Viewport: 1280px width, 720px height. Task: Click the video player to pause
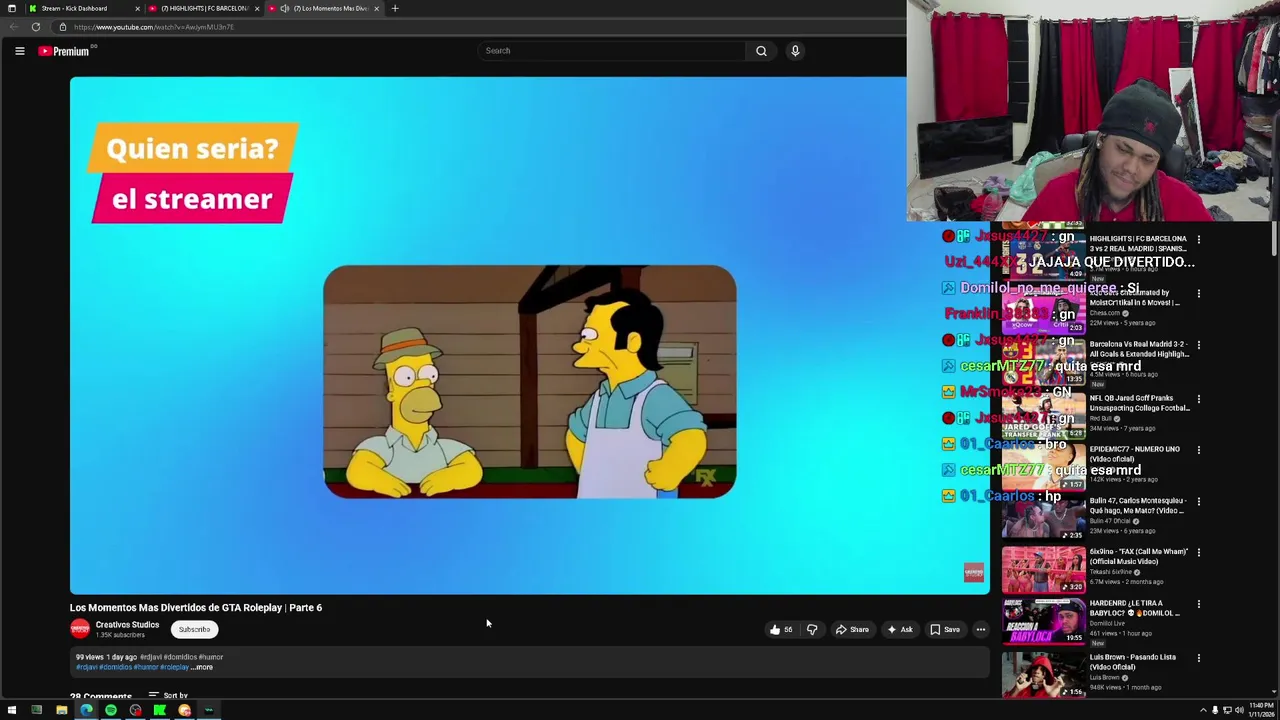click(x=529, y=336)
